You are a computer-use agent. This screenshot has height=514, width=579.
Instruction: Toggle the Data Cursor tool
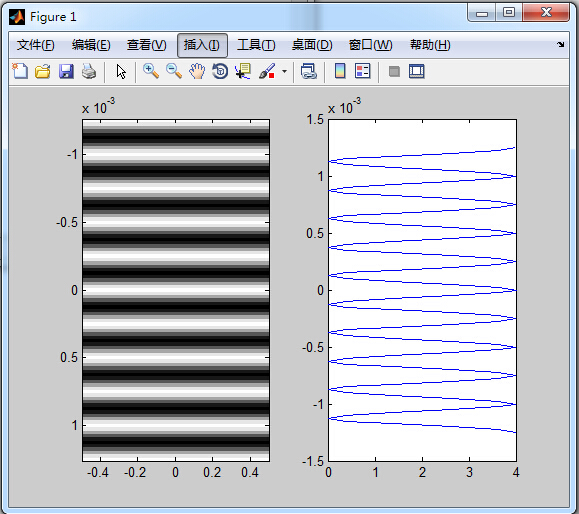pos(243,71)
